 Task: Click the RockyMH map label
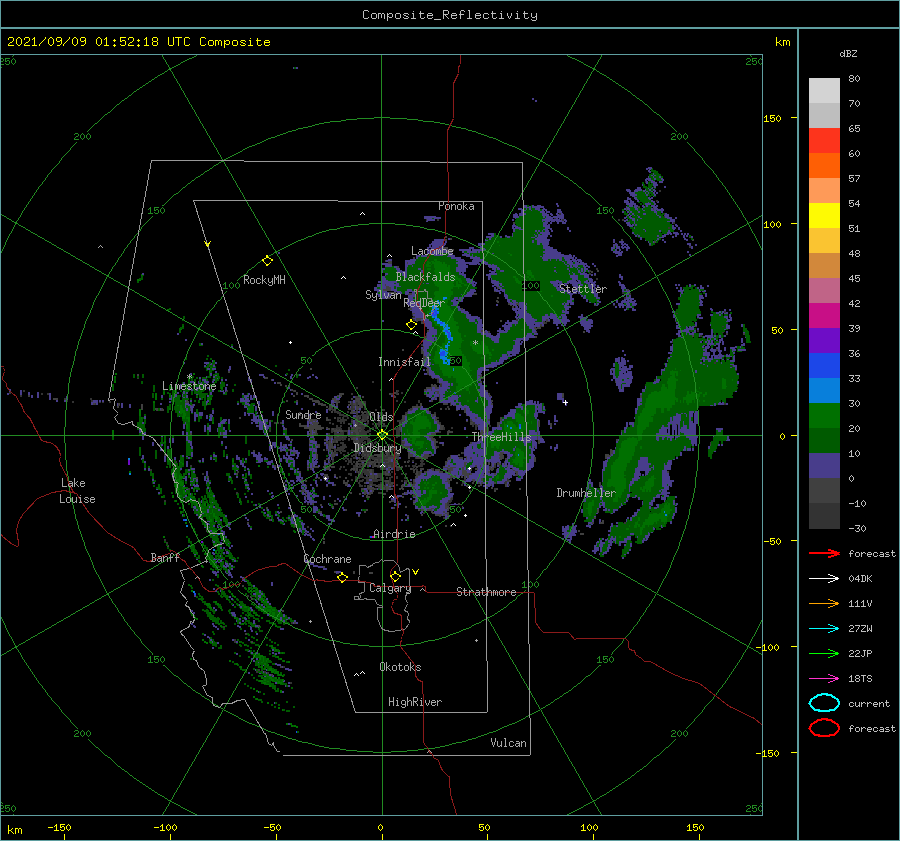click(x=264, y=280)
